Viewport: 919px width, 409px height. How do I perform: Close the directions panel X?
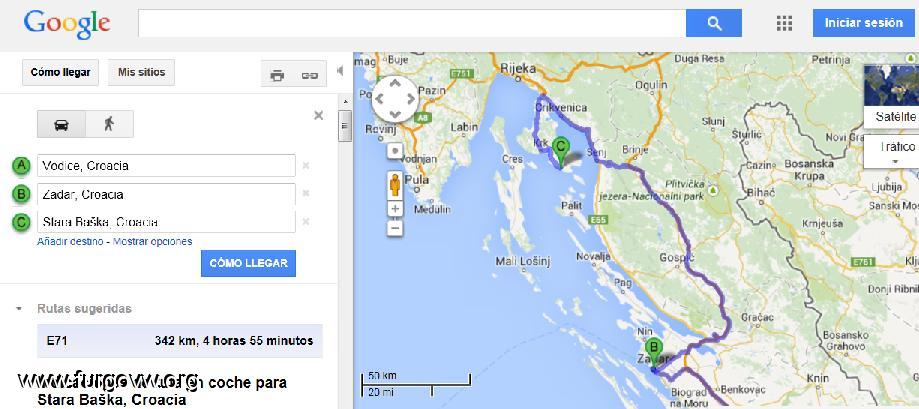[x=318, y=115]
